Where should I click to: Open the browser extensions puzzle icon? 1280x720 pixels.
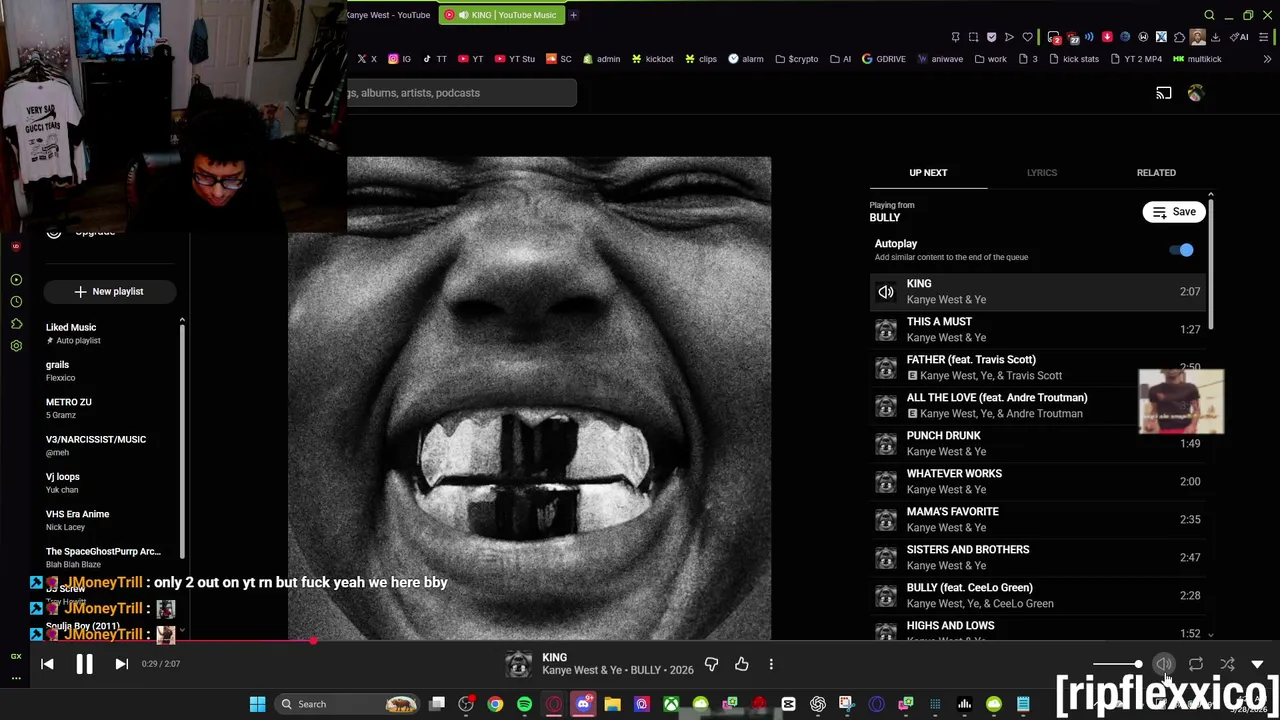(1179, 37)
